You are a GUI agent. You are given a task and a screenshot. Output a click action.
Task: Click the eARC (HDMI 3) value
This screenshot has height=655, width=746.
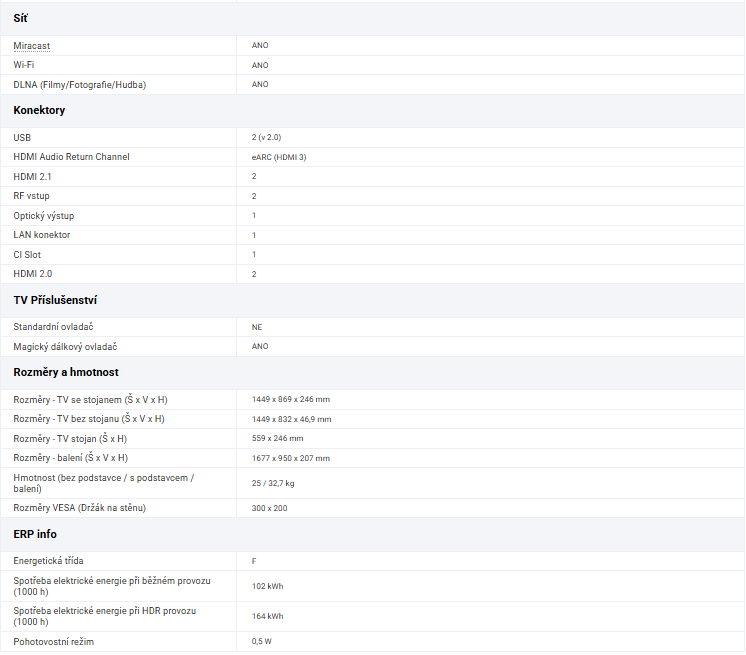click(279, 157)
